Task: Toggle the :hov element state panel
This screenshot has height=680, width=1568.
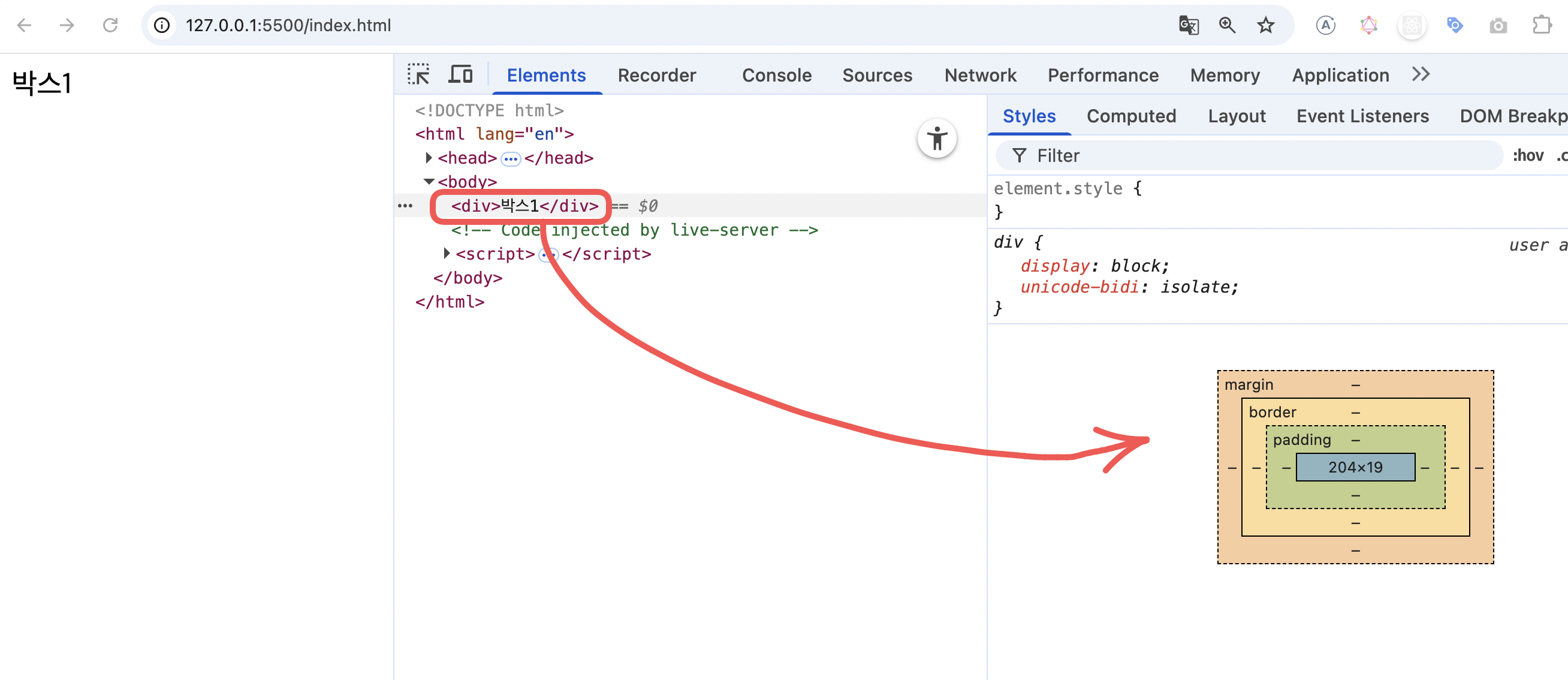Action: click(x=1528, y=156)
